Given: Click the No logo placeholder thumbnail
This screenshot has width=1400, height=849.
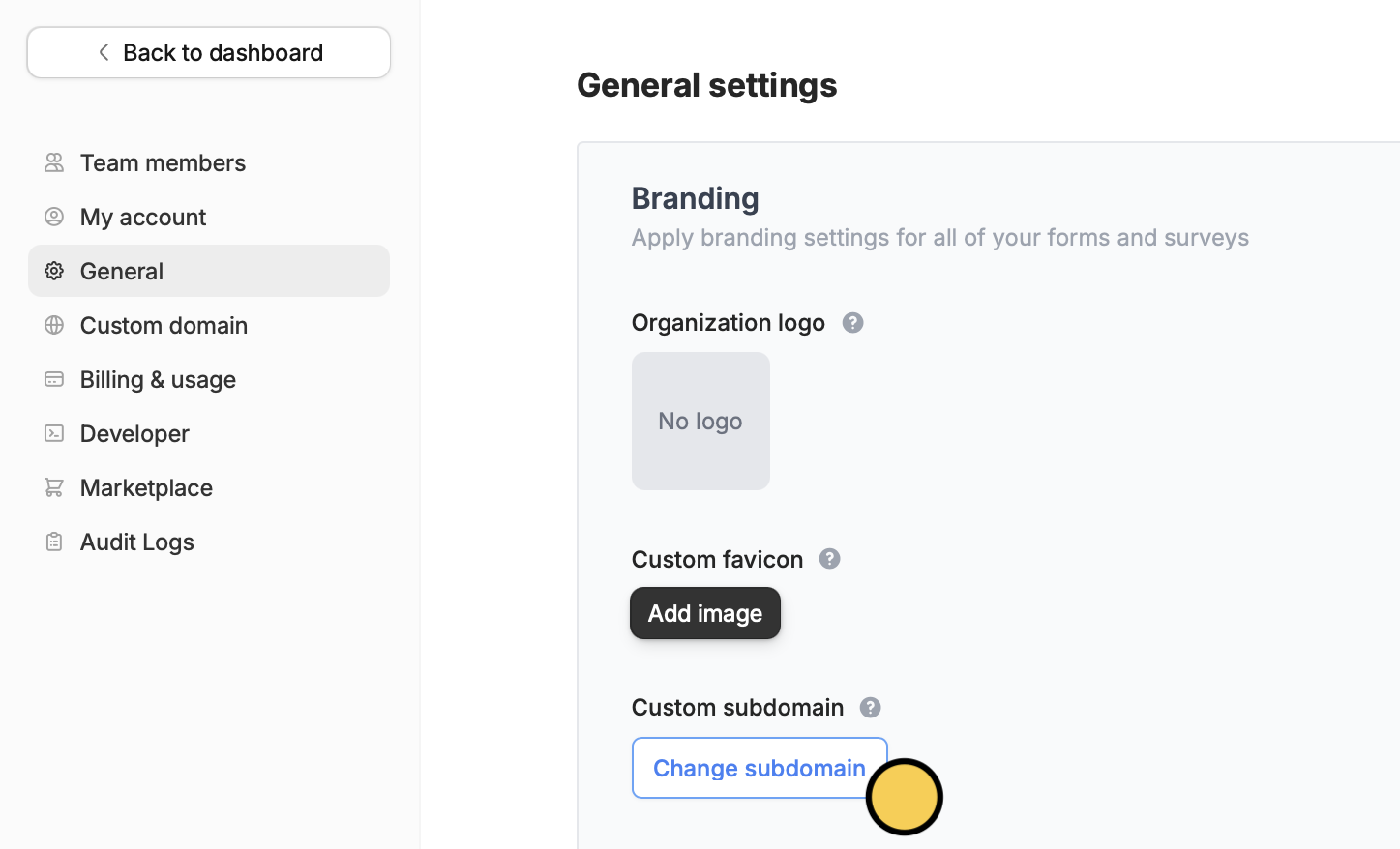Looking at the screenshot, I should point(700,421).
